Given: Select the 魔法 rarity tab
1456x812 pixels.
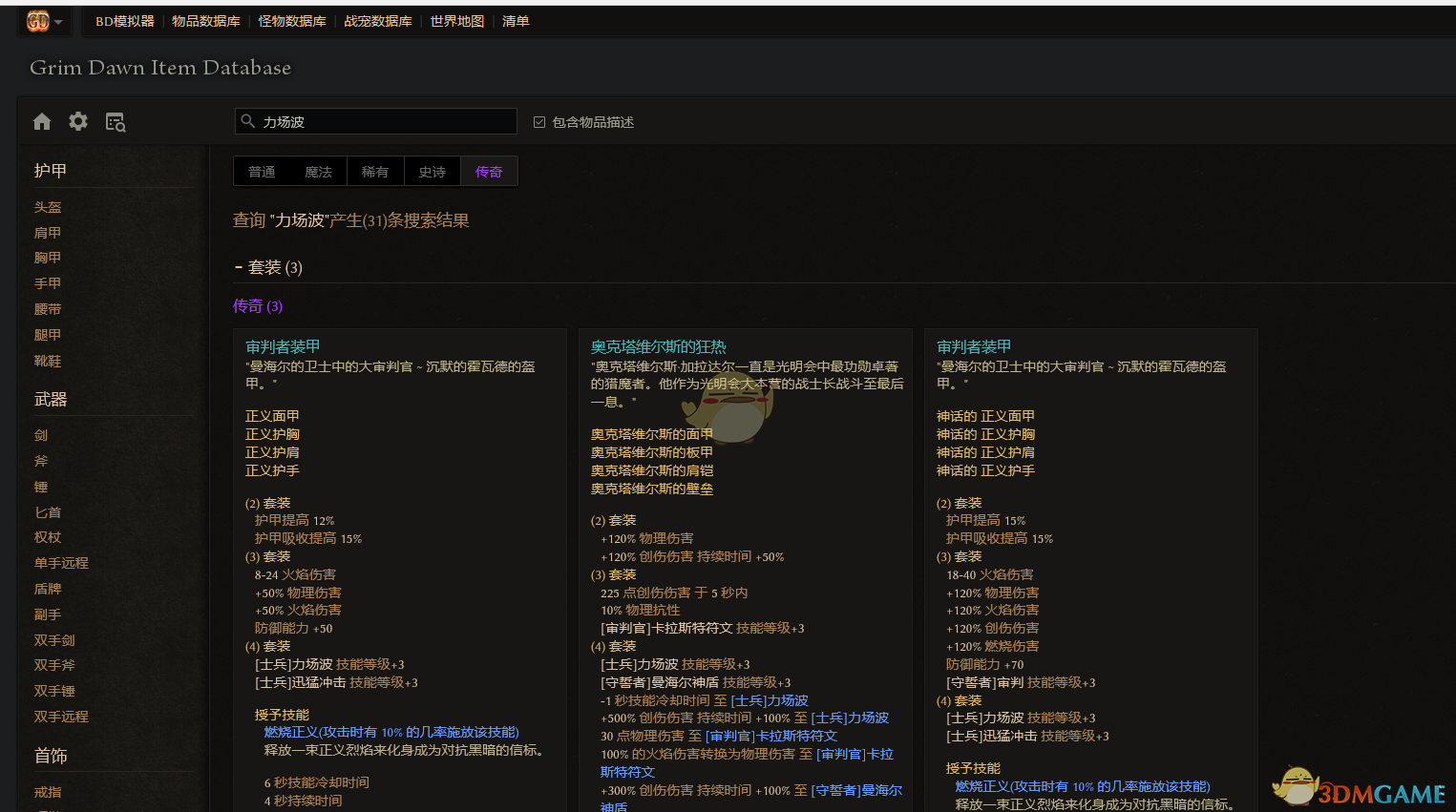Looking at the screenshot, I should tap(319, 172).
